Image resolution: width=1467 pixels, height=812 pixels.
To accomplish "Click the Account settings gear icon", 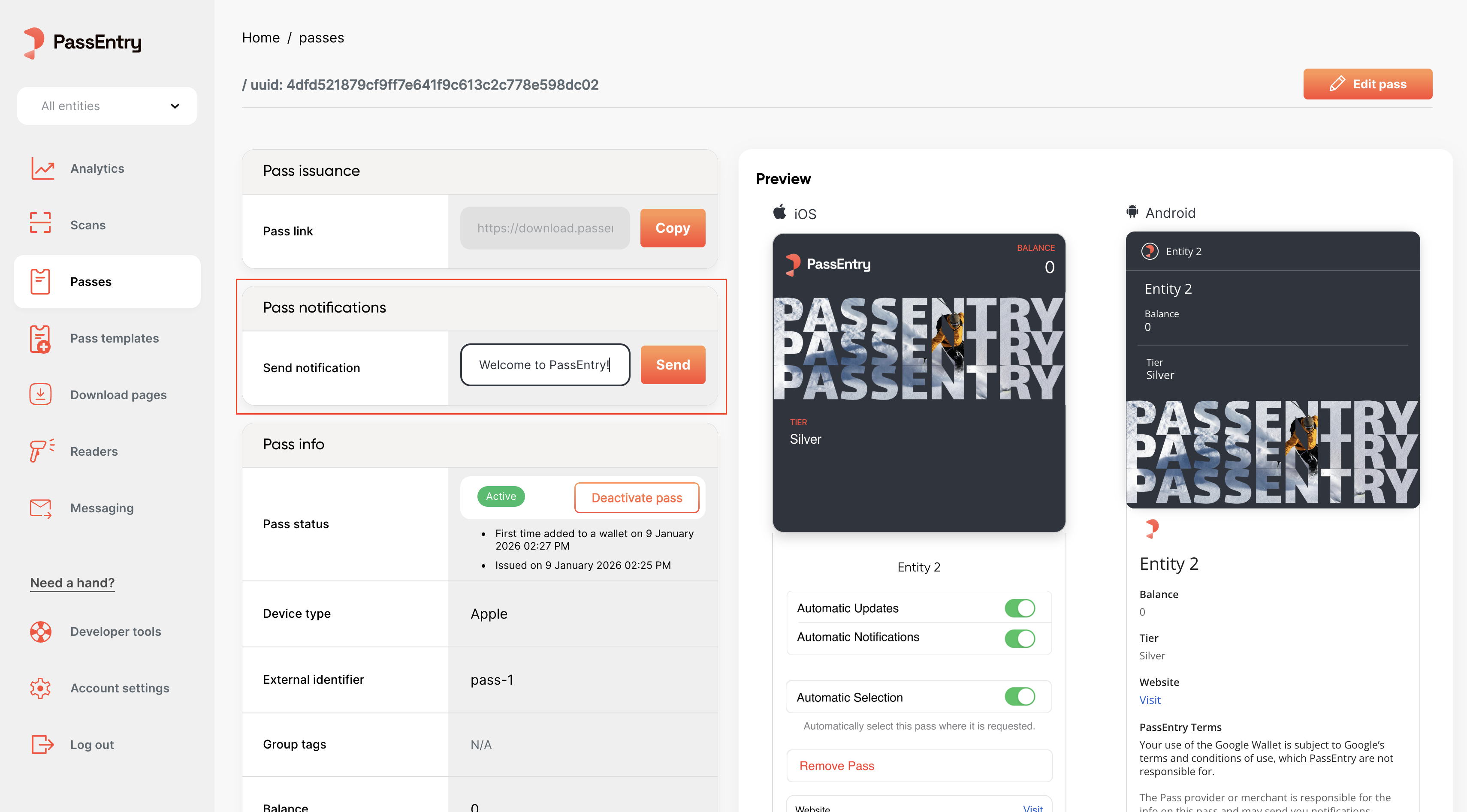I will tap(40, 688).
